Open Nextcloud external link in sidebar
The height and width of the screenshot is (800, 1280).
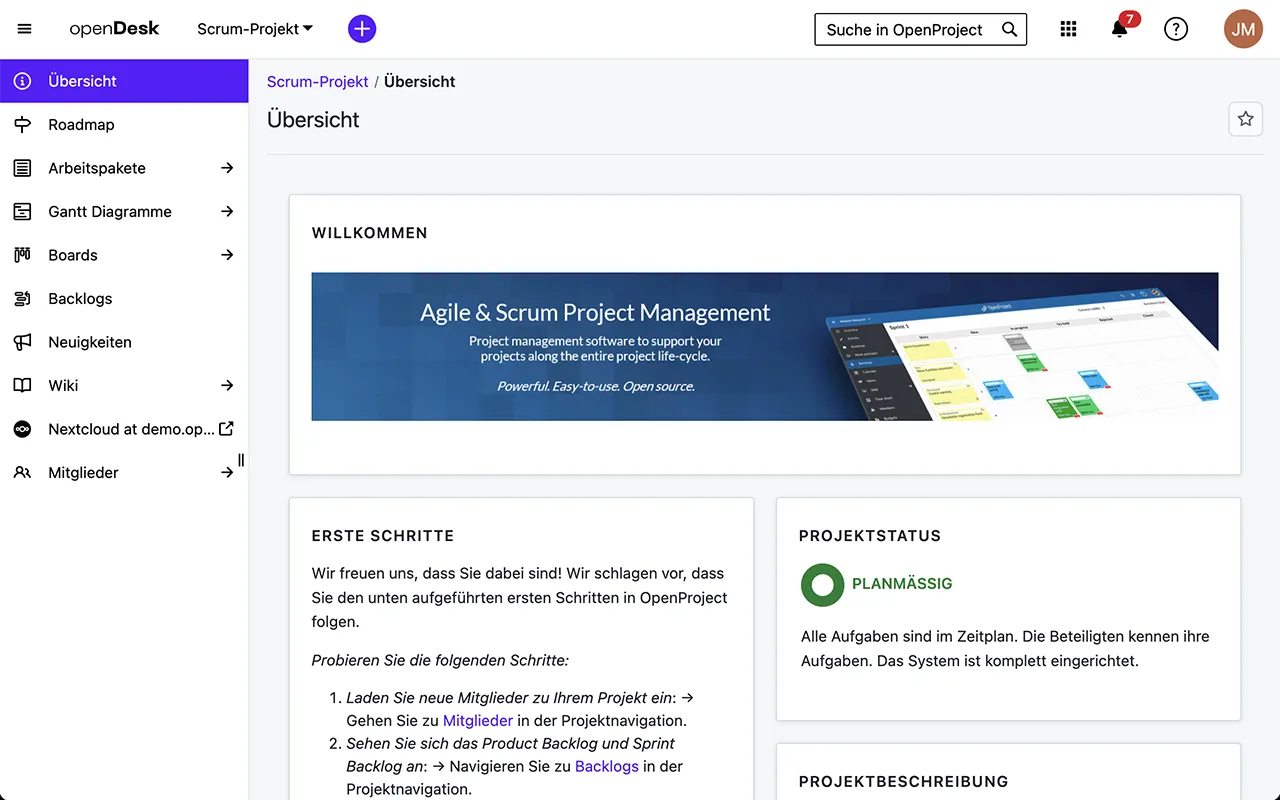[x=130, y=429]
